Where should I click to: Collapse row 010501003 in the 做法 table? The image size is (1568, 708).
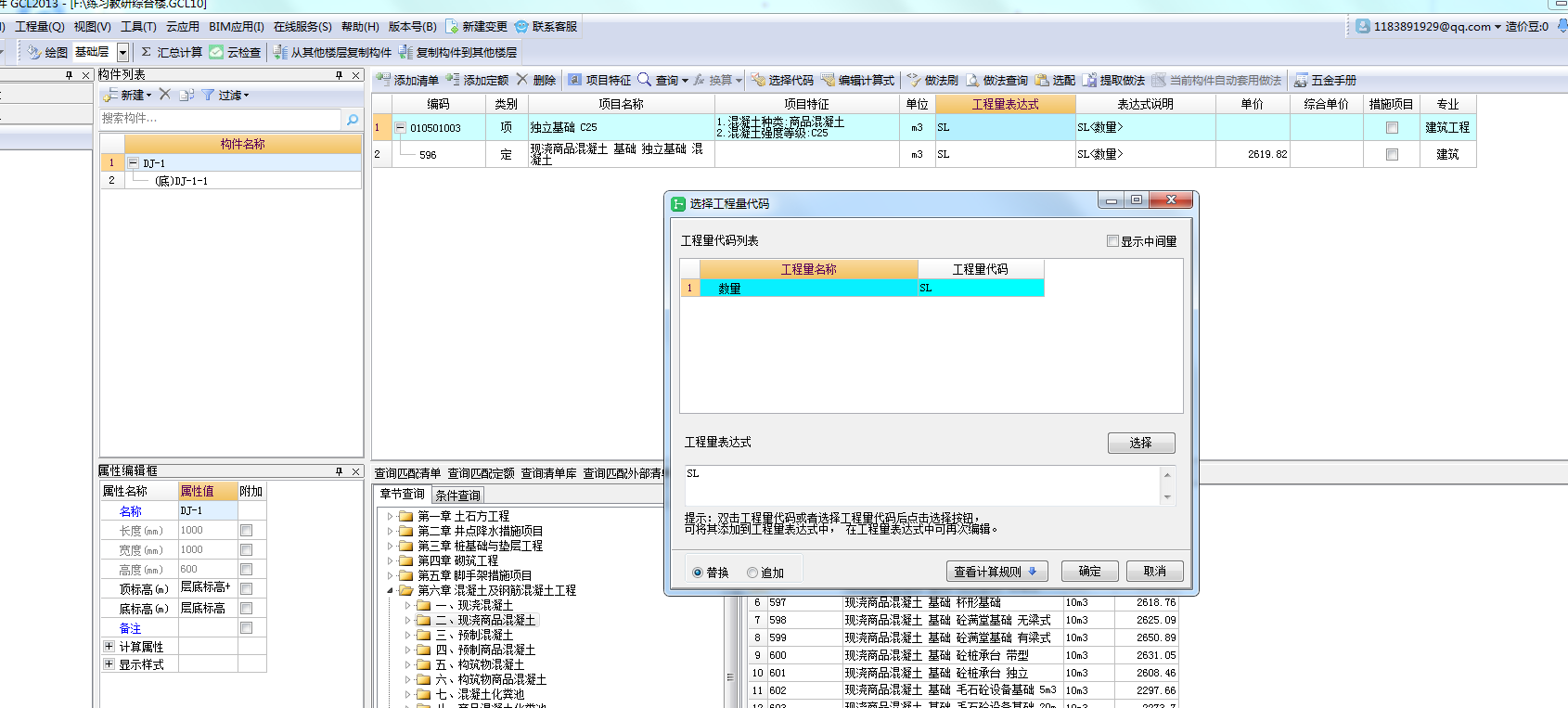(x=400, y=128)
